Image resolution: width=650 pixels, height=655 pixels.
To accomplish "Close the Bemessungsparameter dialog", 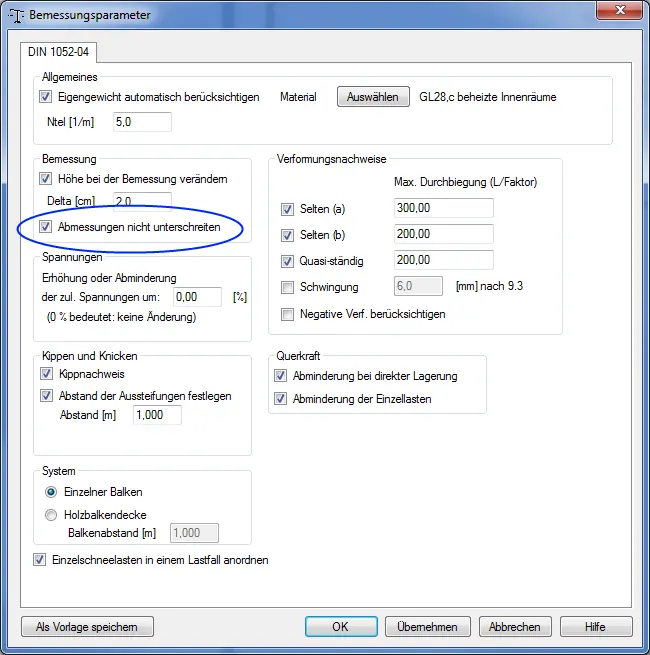I will click(619, 10).
